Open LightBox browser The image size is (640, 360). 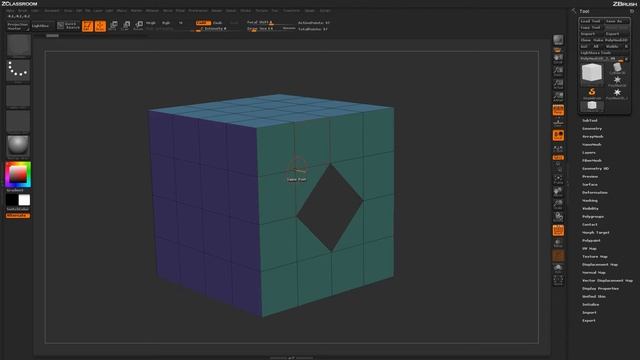(42, 26)
